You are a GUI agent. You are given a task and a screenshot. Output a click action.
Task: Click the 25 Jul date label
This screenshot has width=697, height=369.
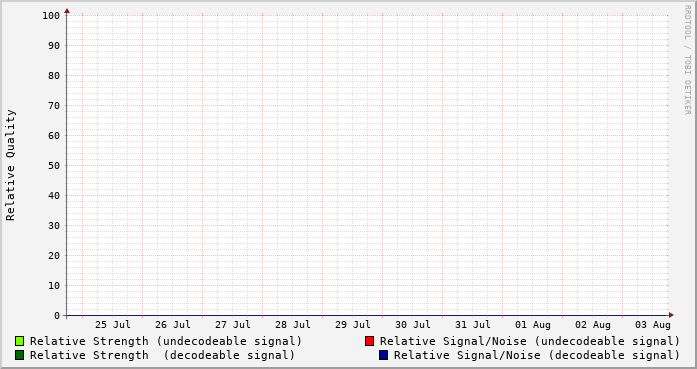pos(112,325)
